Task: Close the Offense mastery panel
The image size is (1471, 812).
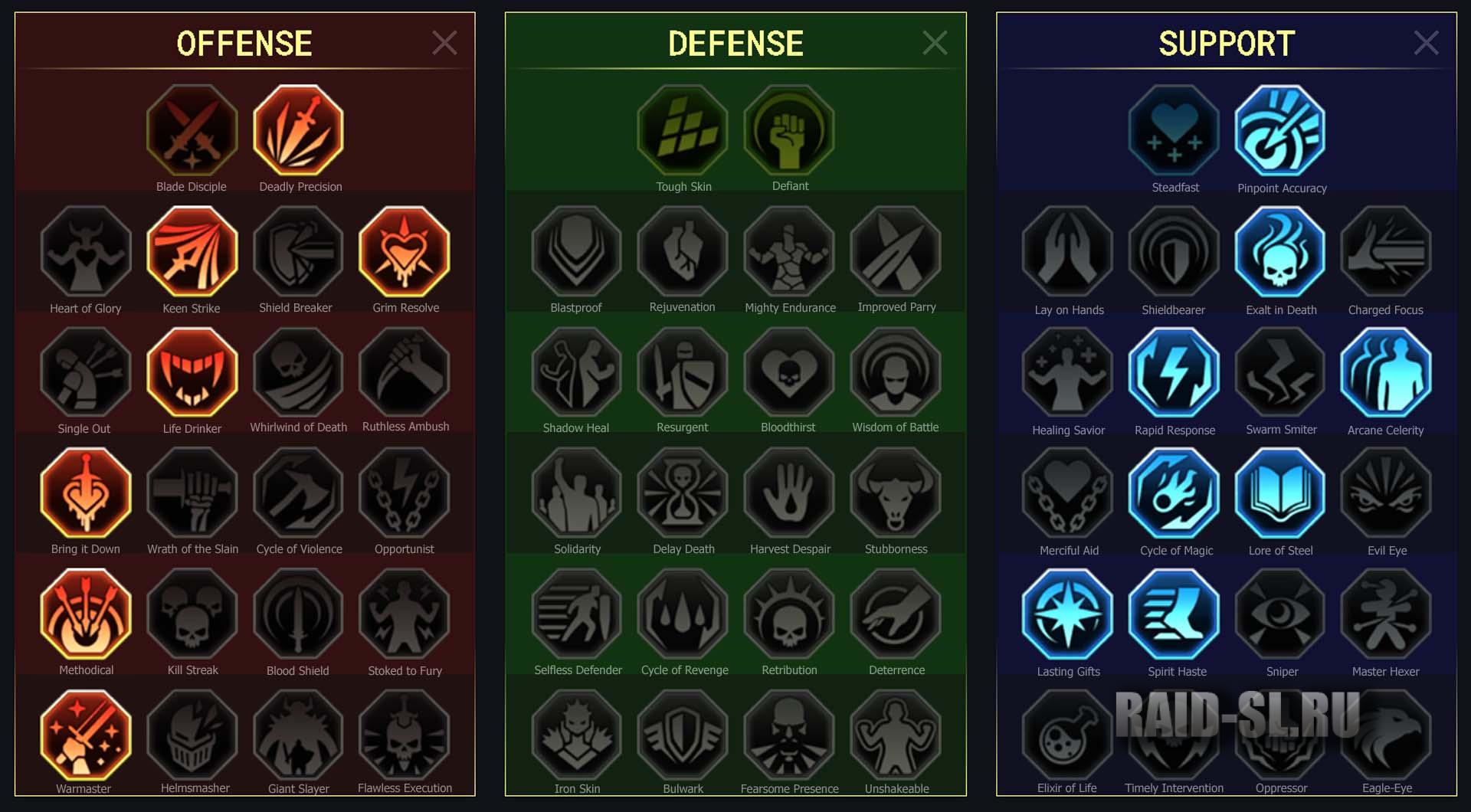Action: (444, 43)
